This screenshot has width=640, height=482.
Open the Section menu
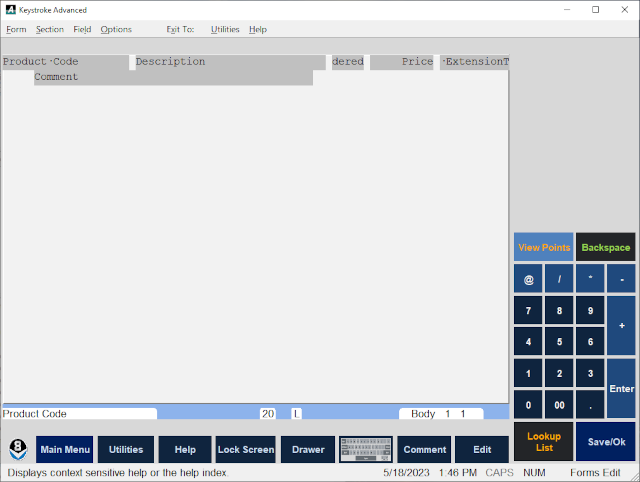pyautogui.click(x=50, y=29)
